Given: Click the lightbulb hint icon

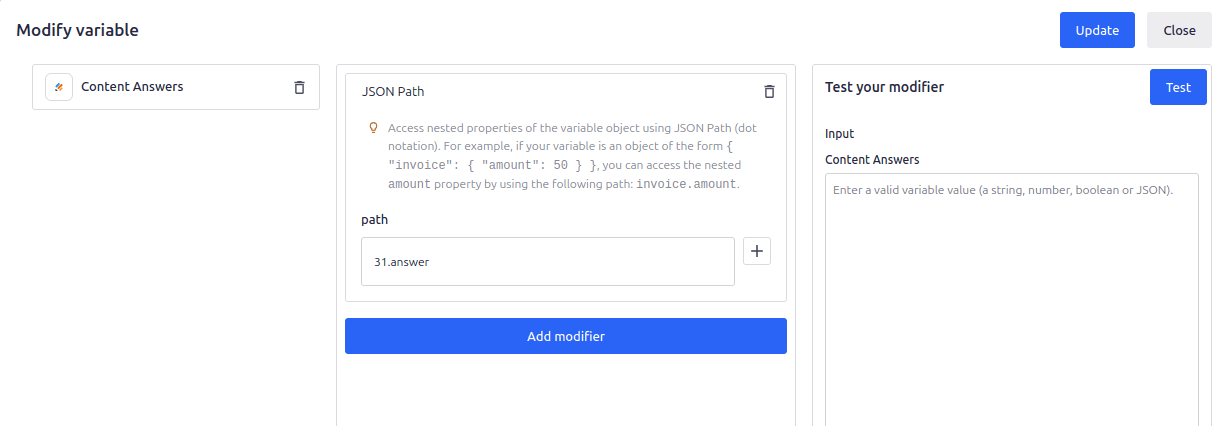Looking at the screenshot, I should click(374, 128).
